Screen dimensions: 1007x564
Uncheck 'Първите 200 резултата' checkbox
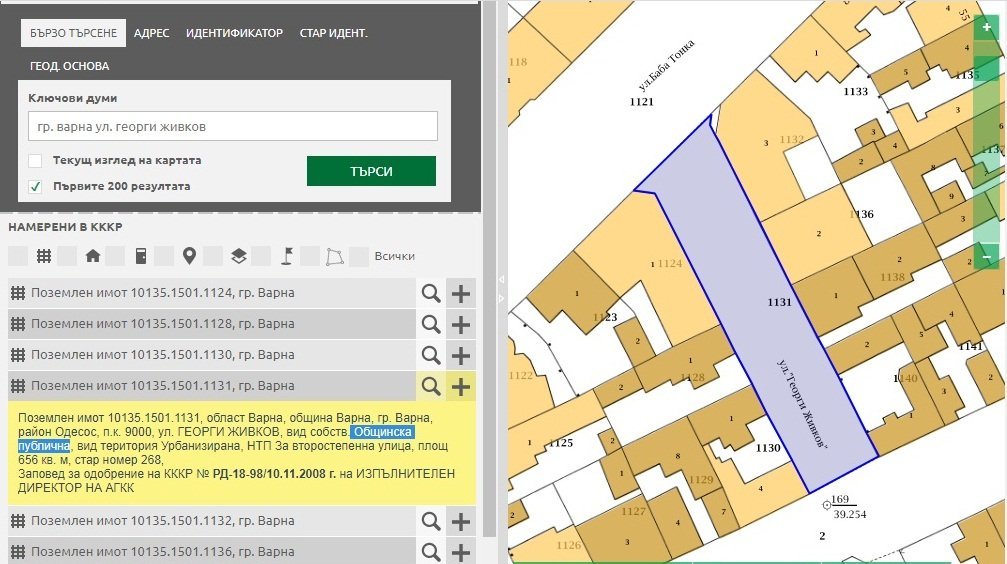[36, 186]
